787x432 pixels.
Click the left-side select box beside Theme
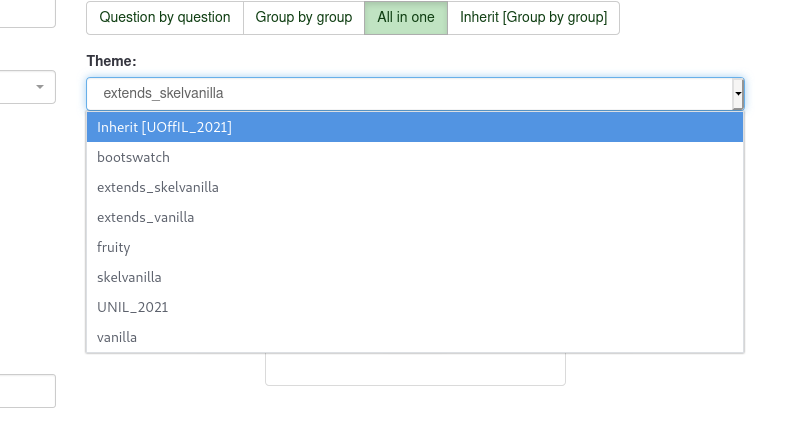[x=28, y=87]
